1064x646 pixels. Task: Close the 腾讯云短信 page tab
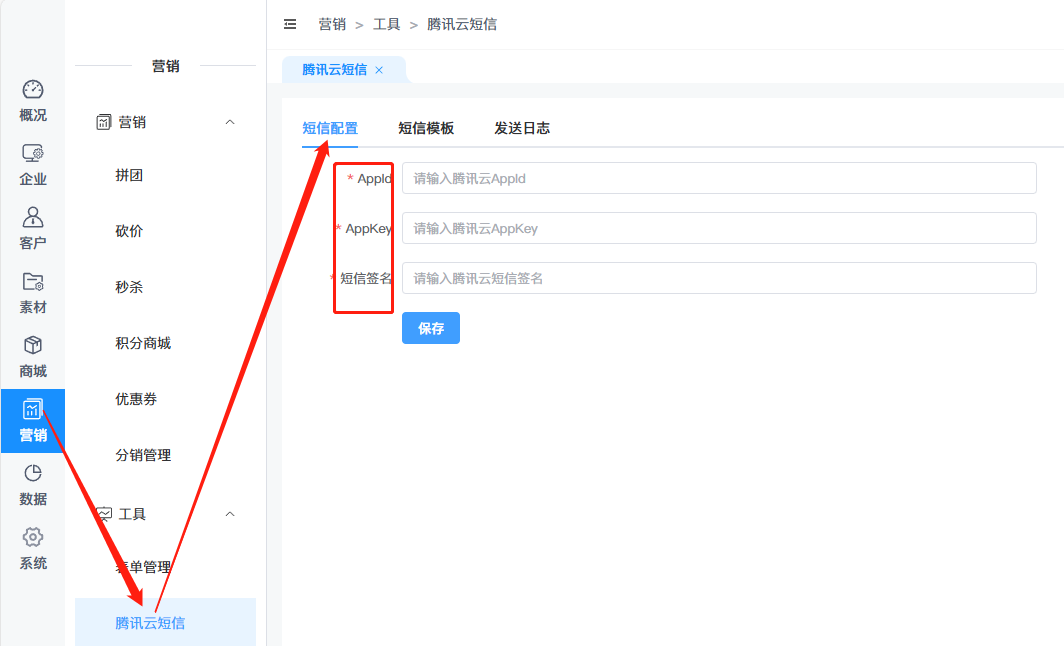(379, 70)
